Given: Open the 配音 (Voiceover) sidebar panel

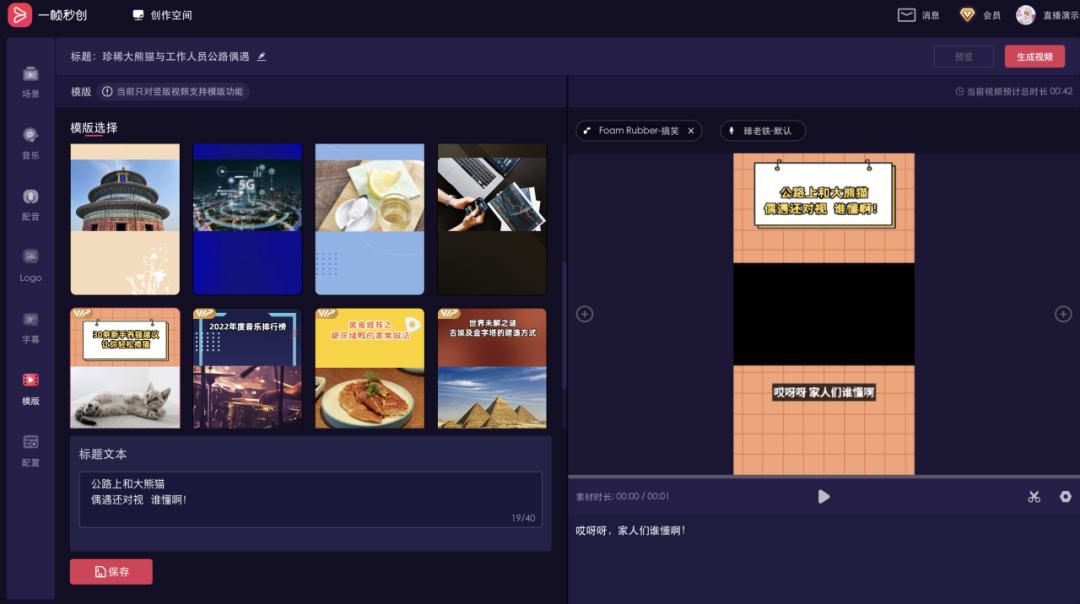Looking at the screenshot, I should [x=30, y=203].
